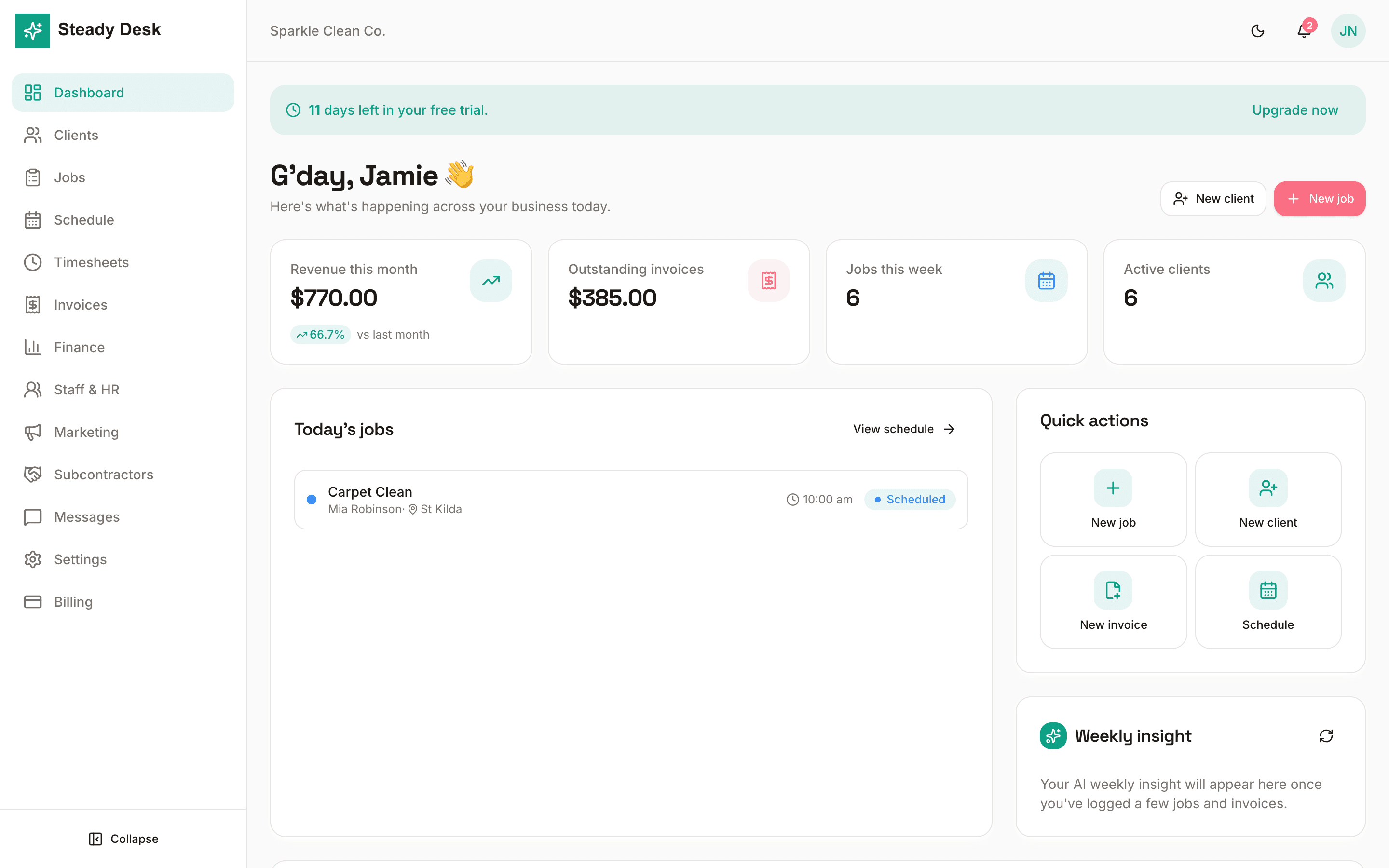Screen dimensions: 1389x868
Task: Click the Scheduled status badge
Action: click(910, 500)
